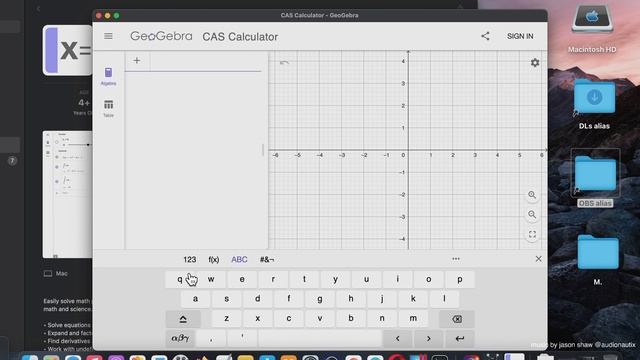Tap the z key
Image resolution: width=640 pixels, height=360 pixels.
tap(227, 318)
